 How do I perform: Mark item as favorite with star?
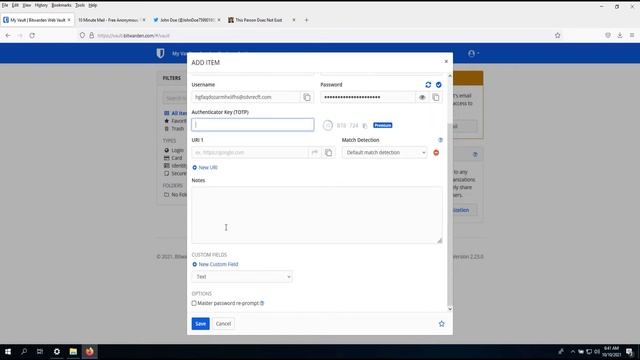441,324
